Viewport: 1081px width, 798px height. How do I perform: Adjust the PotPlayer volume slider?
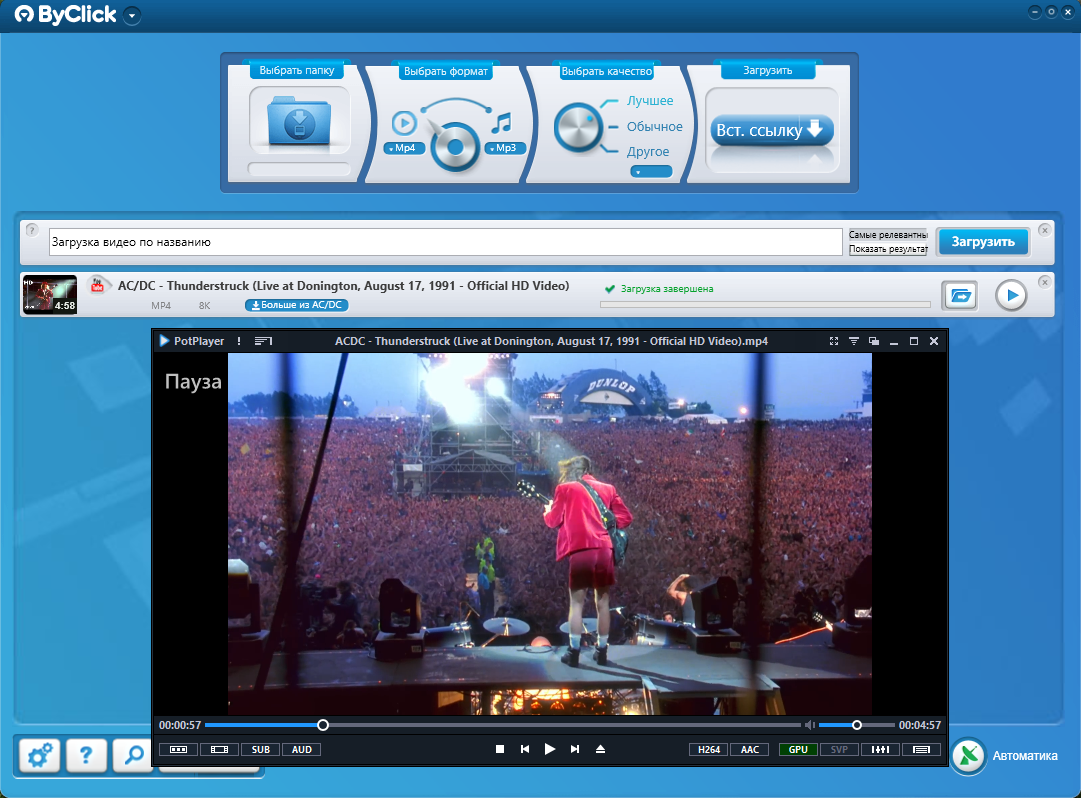(x=856, y=725)
